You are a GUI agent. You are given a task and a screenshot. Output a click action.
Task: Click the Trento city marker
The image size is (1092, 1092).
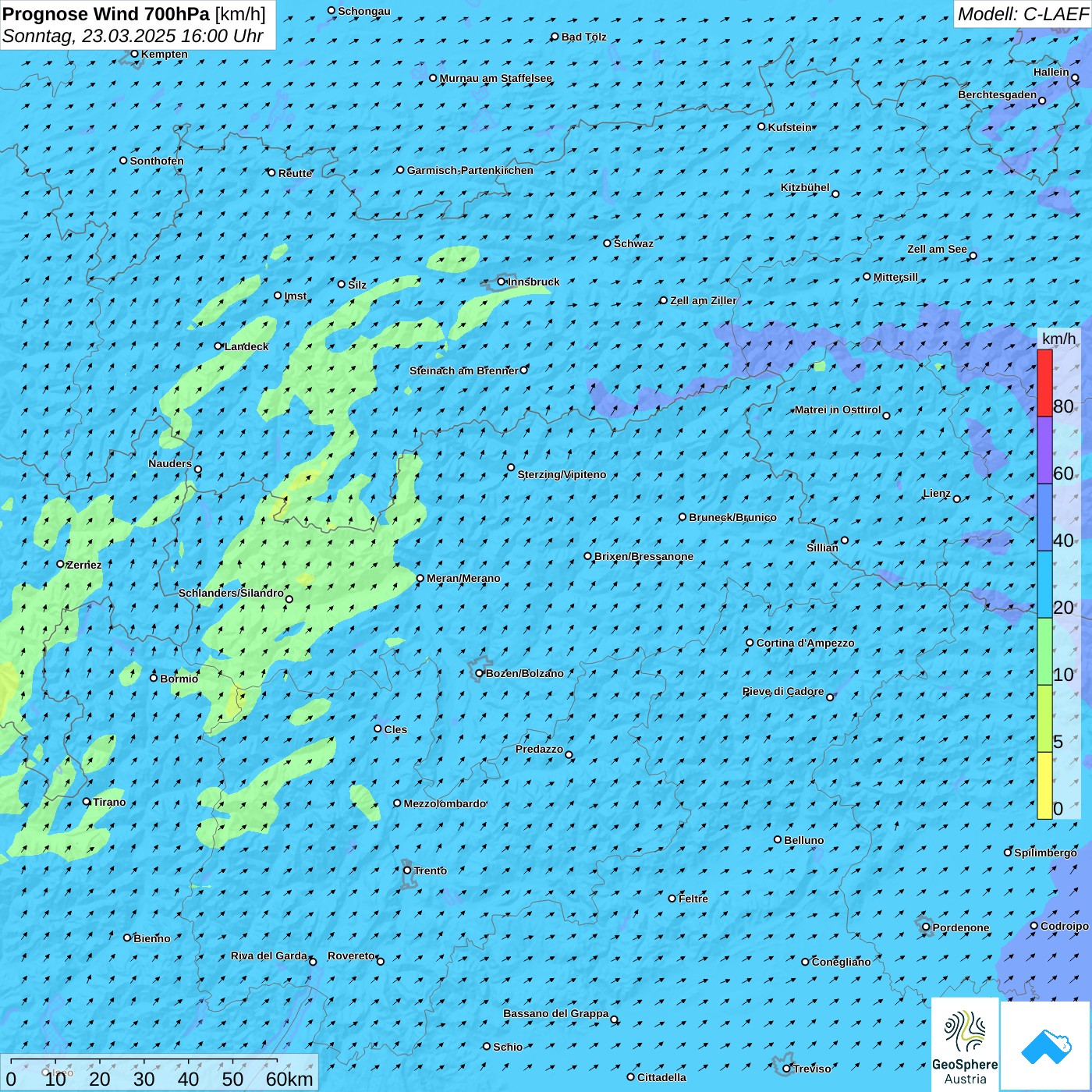(x=407, y=870)
